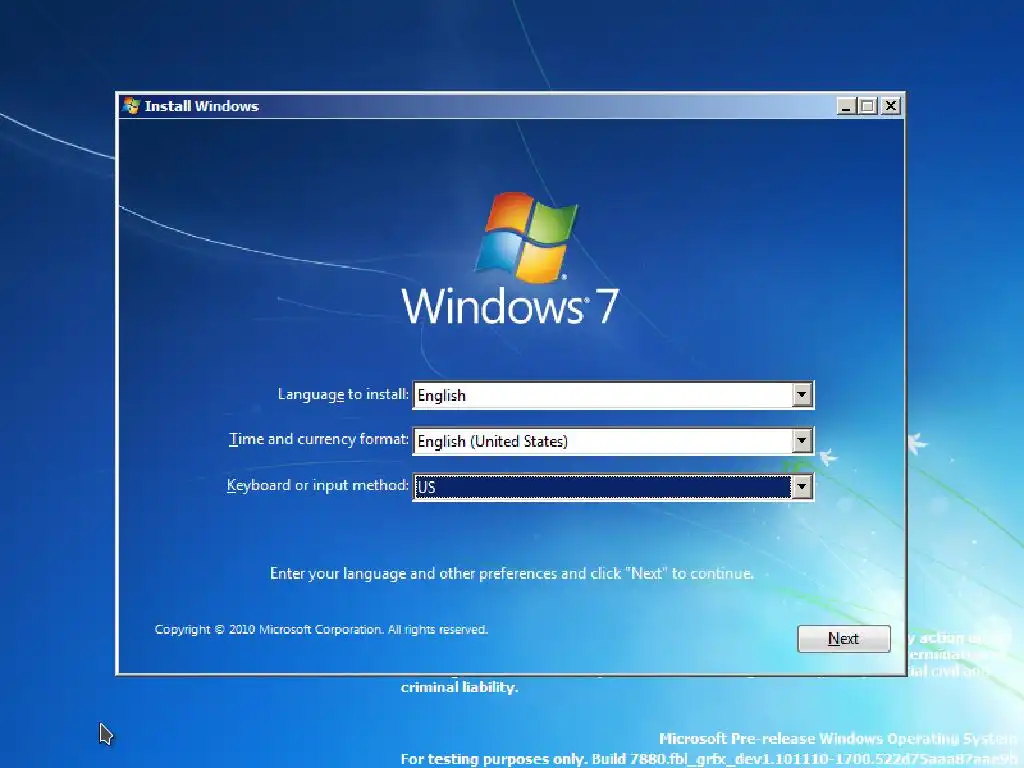Click the Windows 7 flag logo
The height and width of the screenshot is (768, 1024).
[526, 238]
